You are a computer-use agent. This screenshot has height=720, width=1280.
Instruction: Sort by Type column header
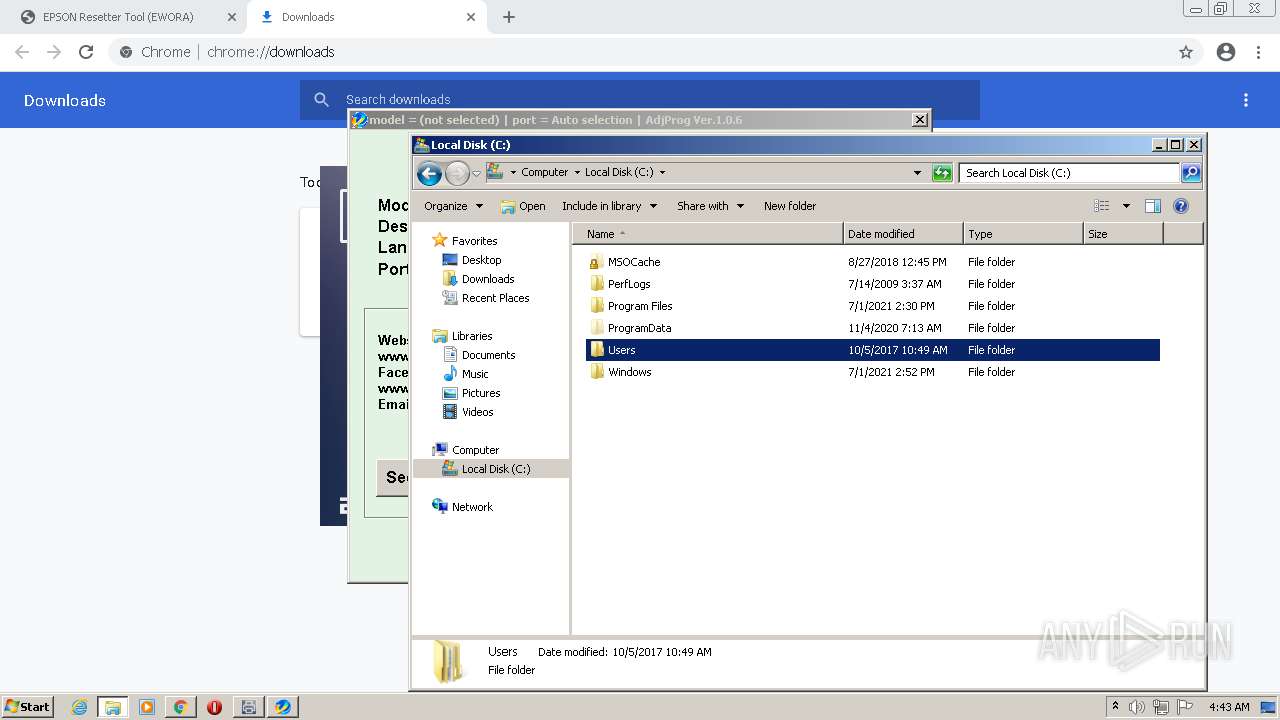(1023, 234)
